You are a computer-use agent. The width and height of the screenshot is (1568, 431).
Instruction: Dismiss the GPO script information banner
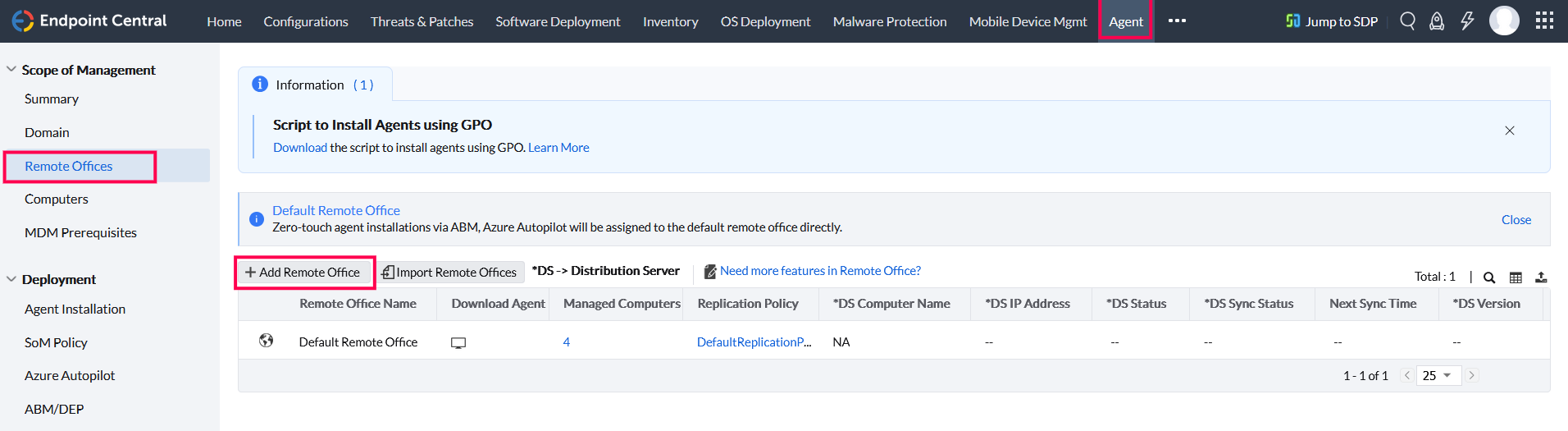point(1509,131)
